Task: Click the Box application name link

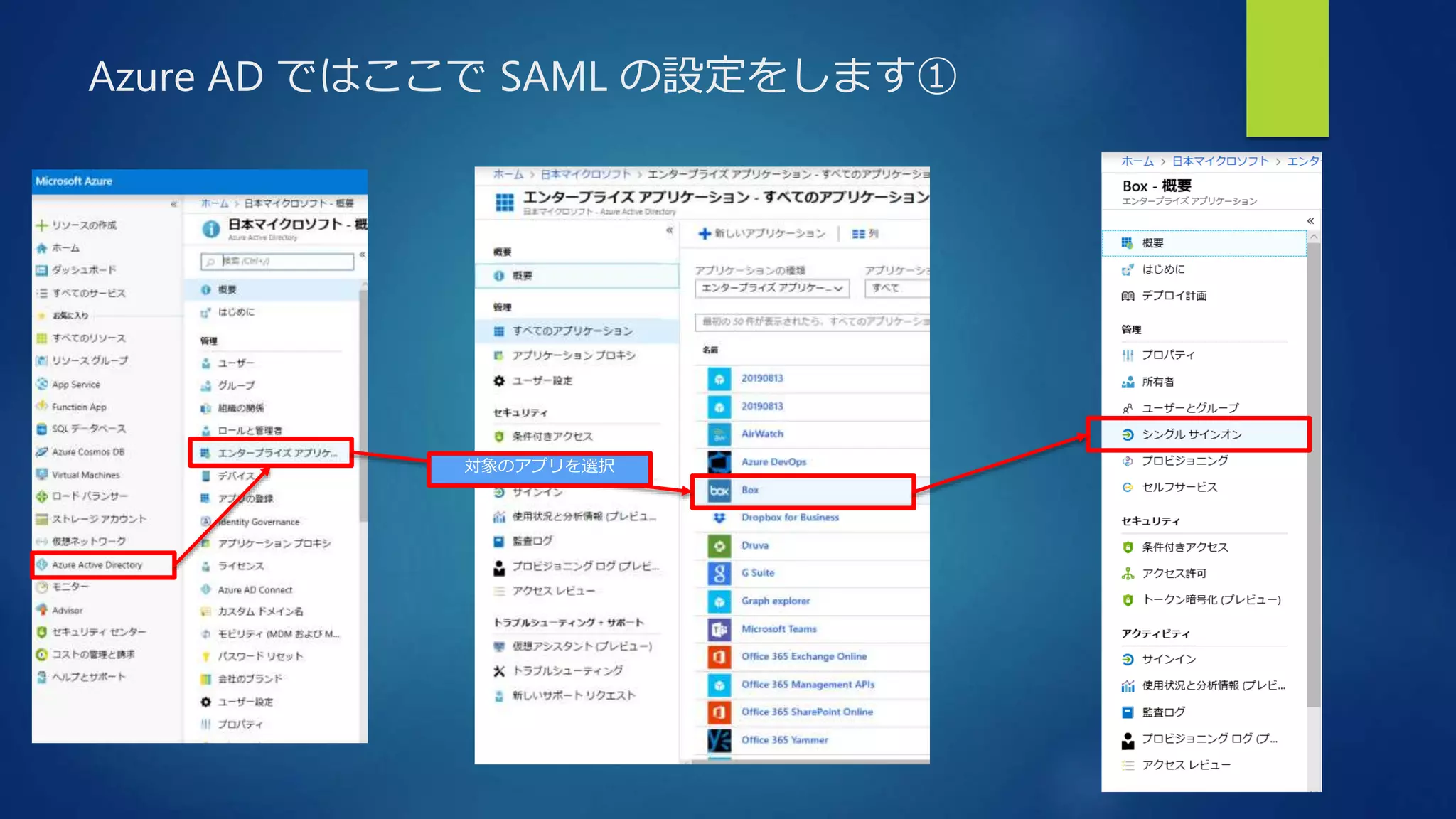Action: point(750,491)
